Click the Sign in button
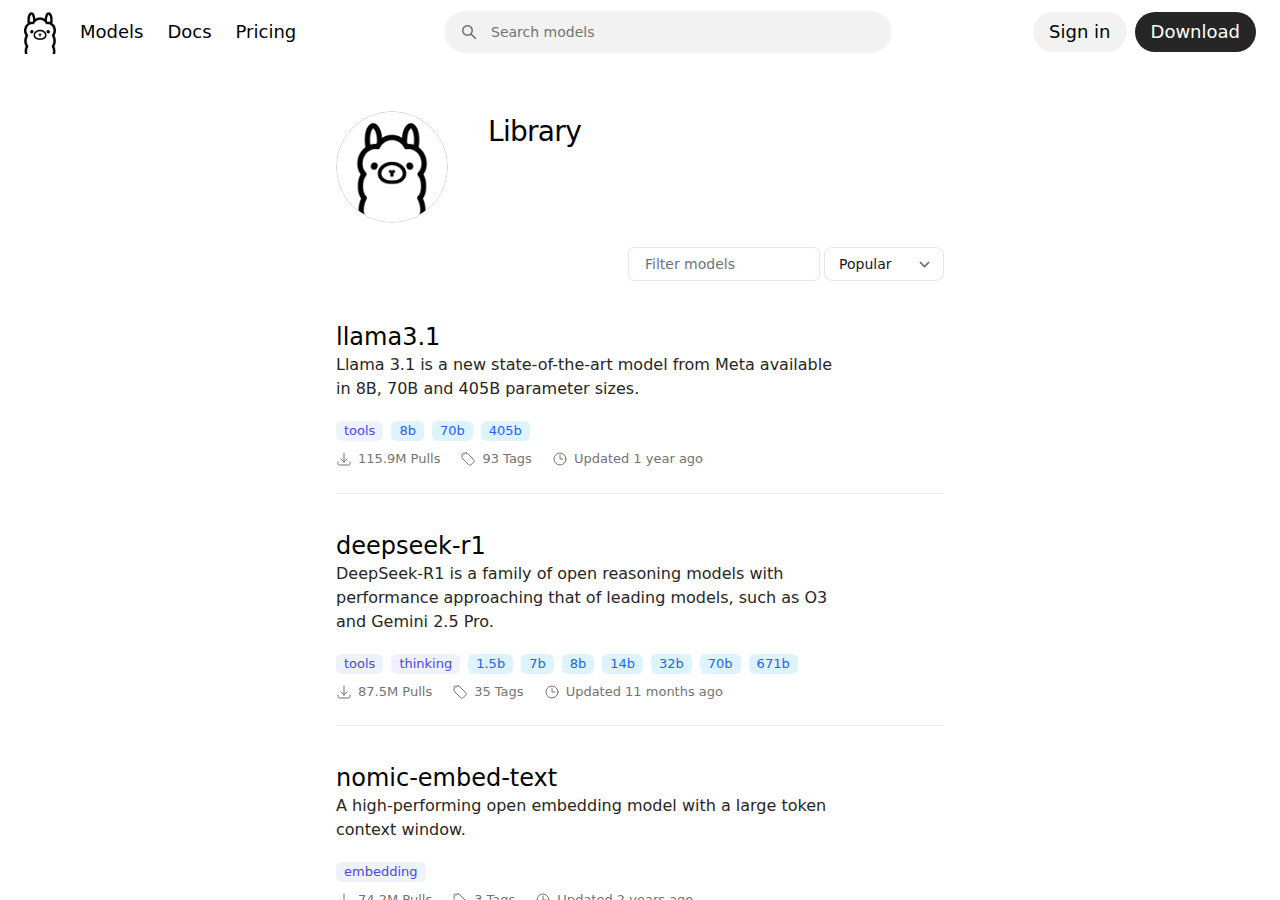This screenshot has width=1280, height=900. click(x=1080, y=32)
